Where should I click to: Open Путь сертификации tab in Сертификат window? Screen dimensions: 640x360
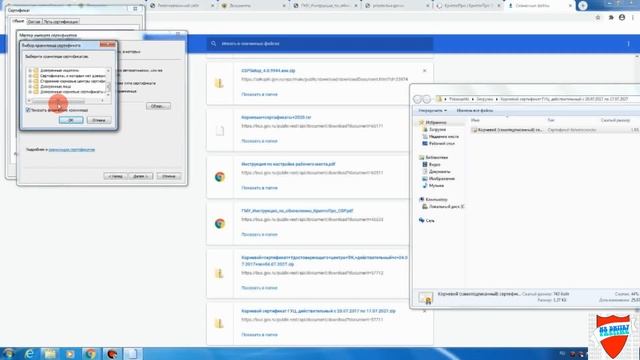click(x=61, y=22)
